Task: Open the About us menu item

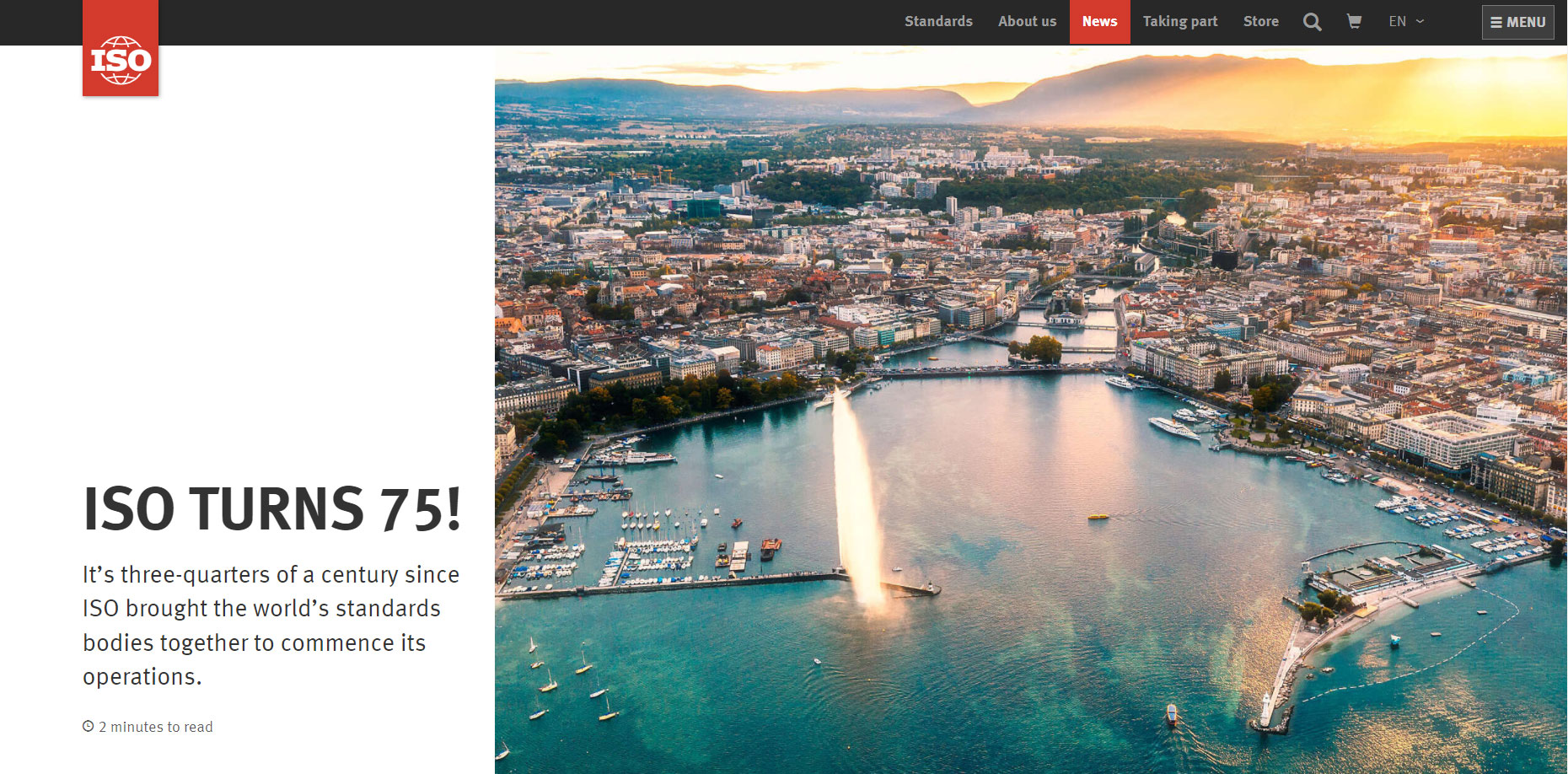Action: [x=1027, y=21]
